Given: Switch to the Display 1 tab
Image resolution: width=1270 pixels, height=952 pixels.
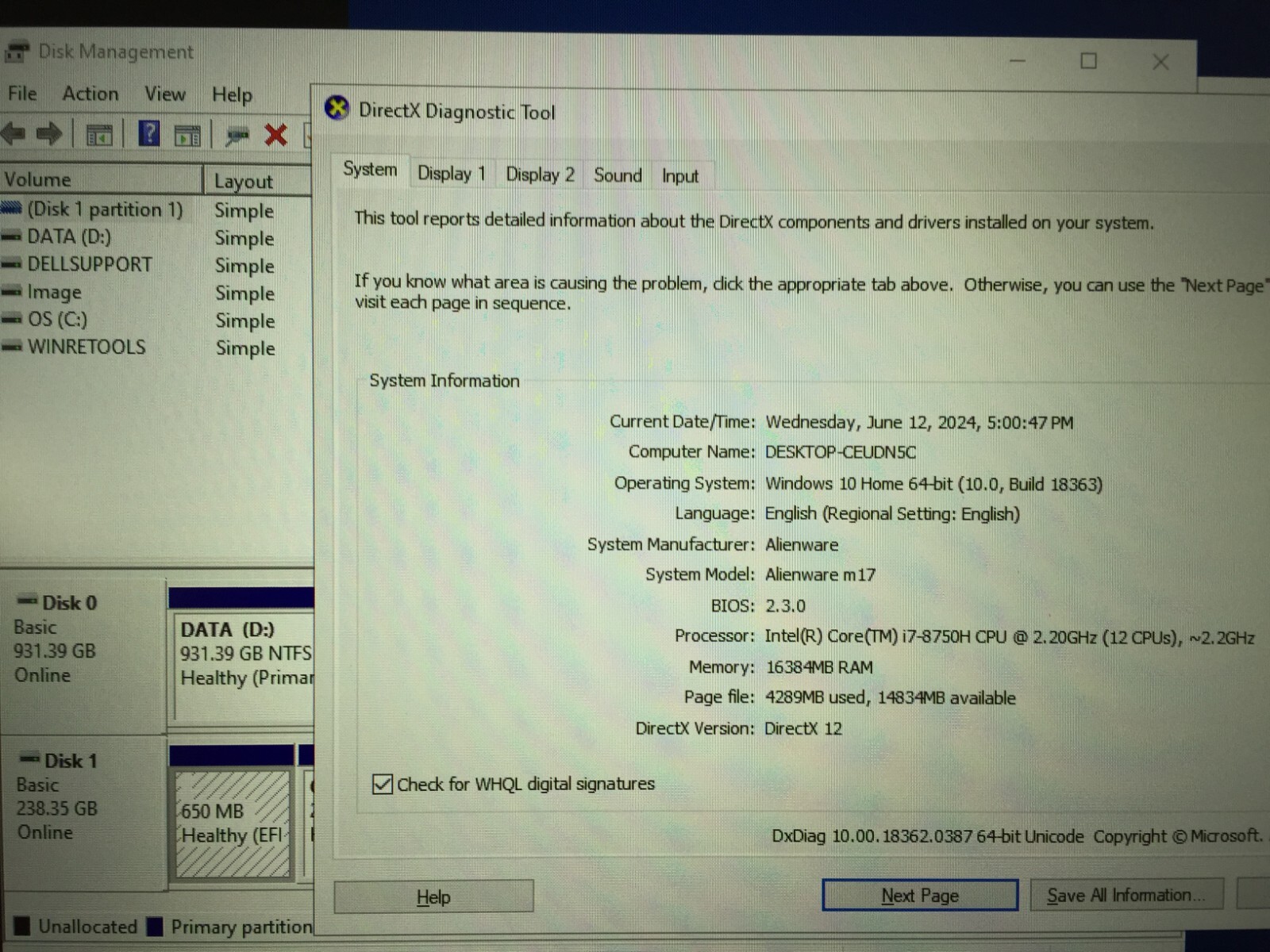Looking at the screenshot, I should pos(452,173).
